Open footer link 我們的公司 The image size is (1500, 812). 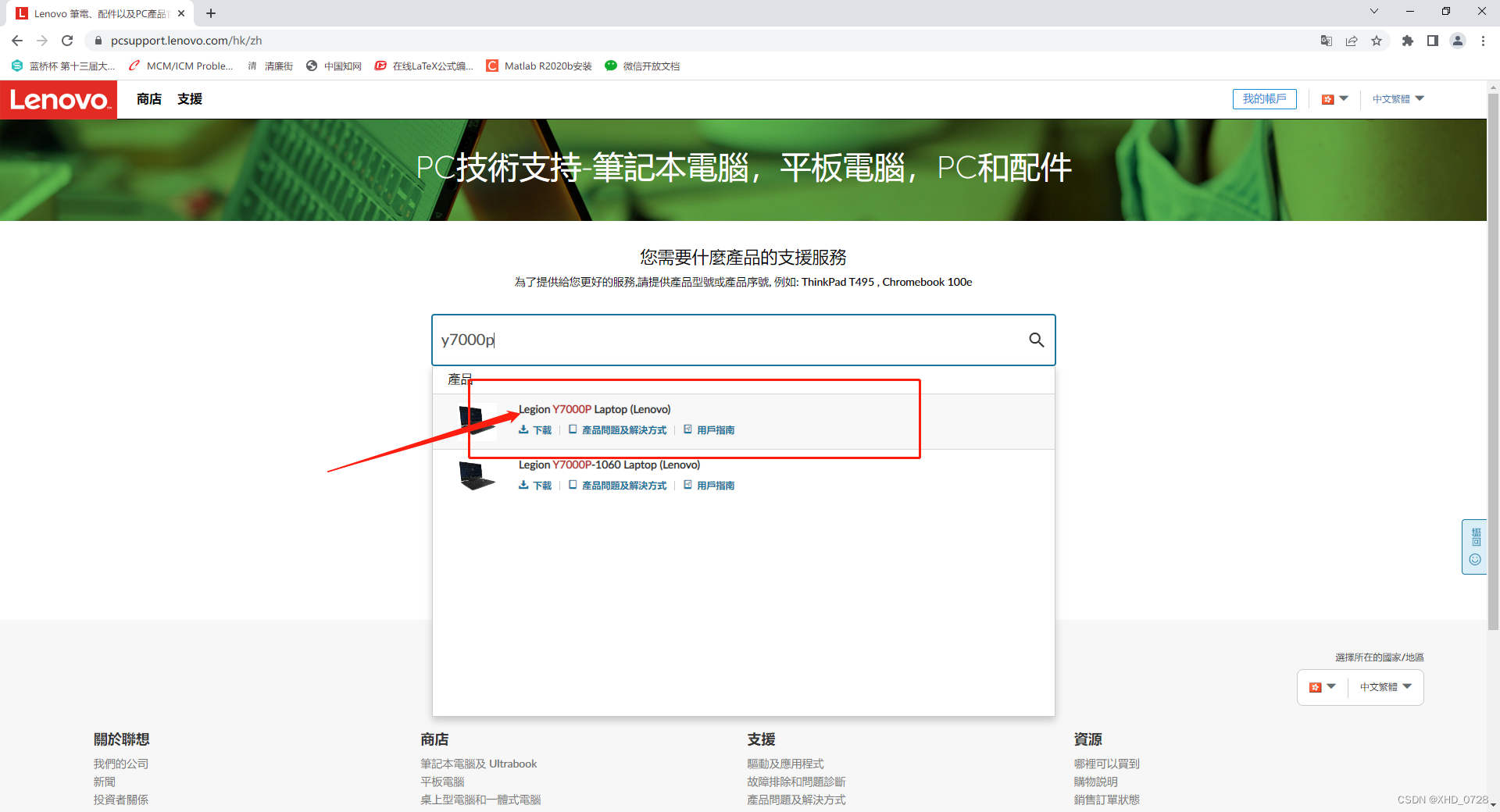[x=121, y=764]
